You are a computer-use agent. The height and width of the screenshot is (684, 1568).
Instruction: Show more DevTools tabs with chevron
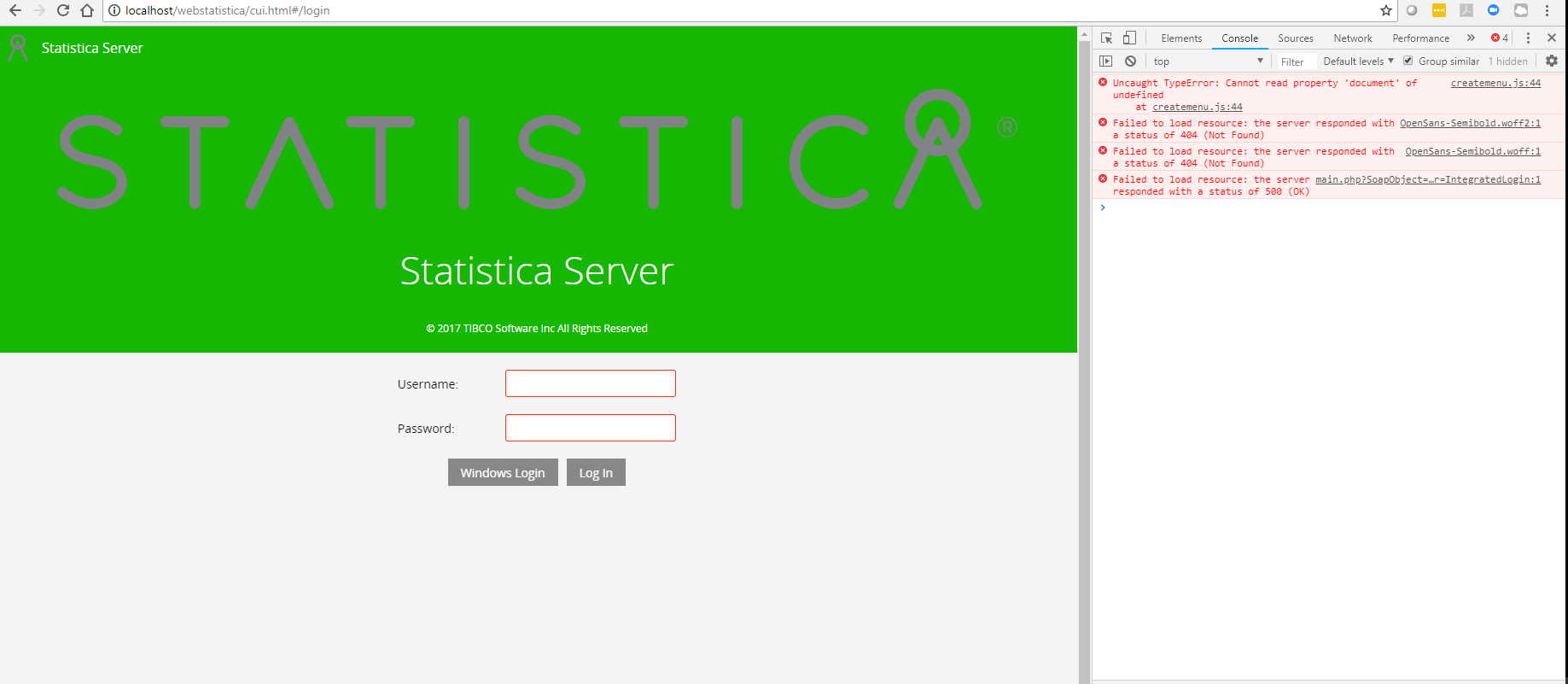pyautogui.click(x=1471, y=38)
